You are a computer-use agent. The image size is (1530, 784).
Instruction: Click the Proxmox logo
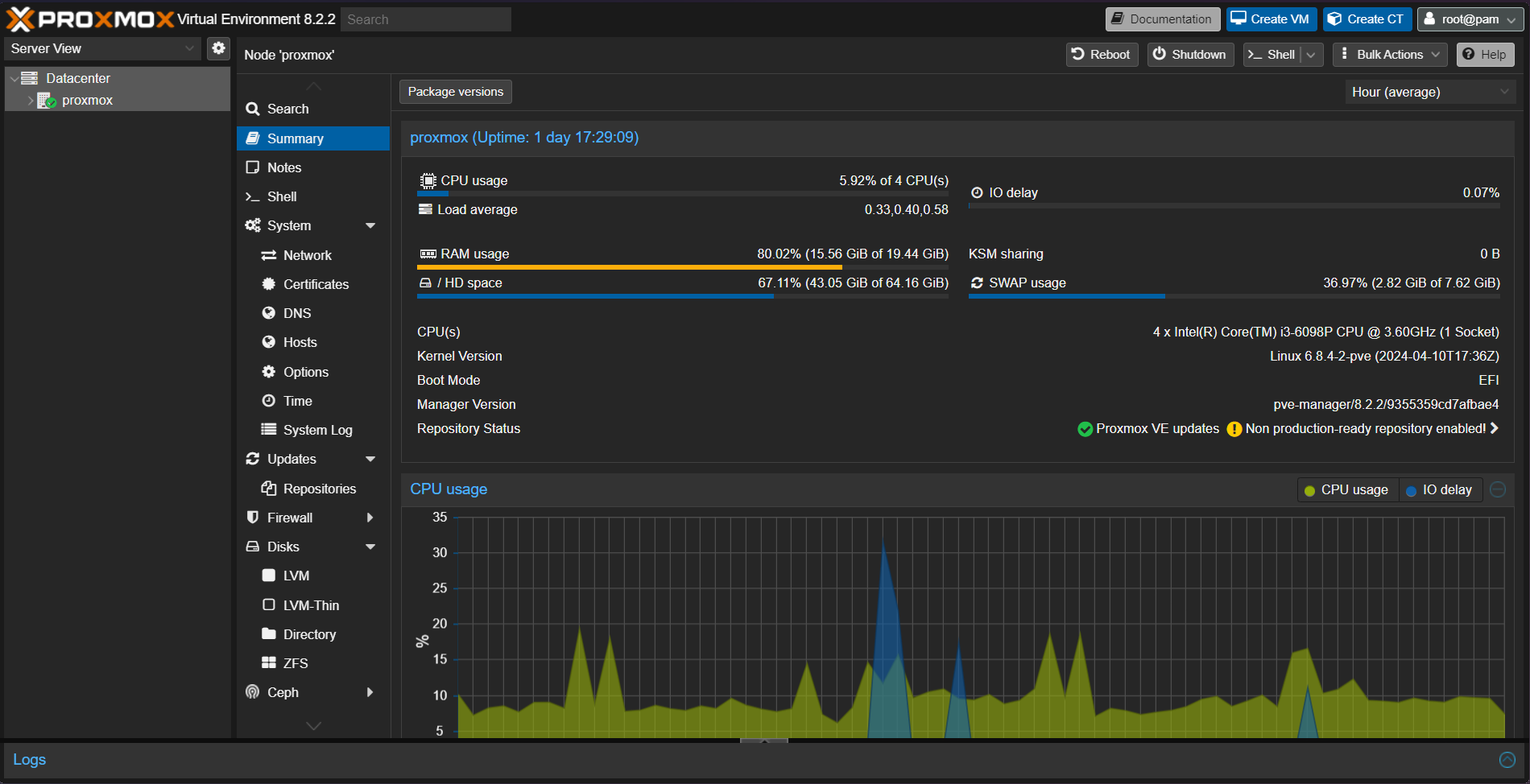[90, 19]
